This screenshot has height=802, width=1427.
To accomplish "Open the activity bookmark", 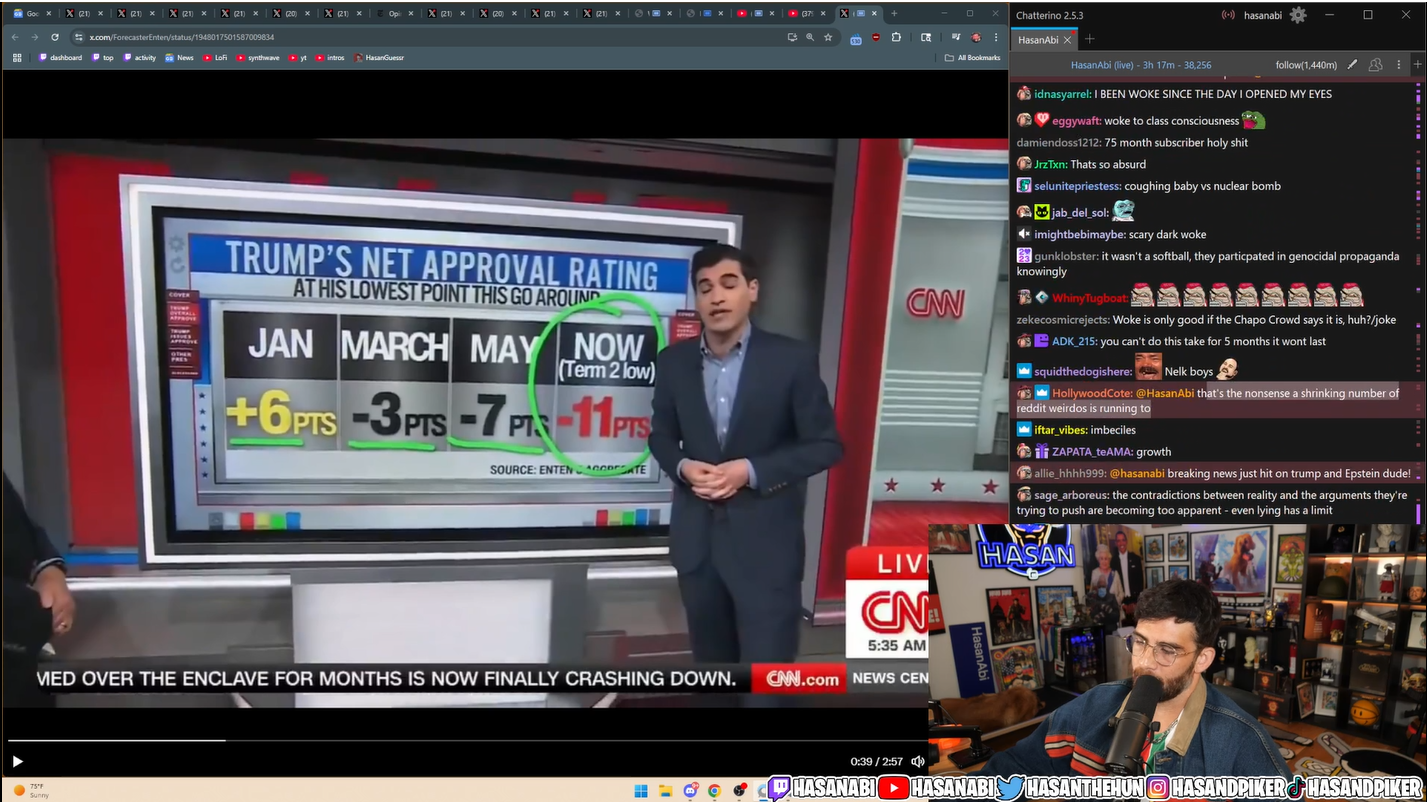I will (140, 58).
